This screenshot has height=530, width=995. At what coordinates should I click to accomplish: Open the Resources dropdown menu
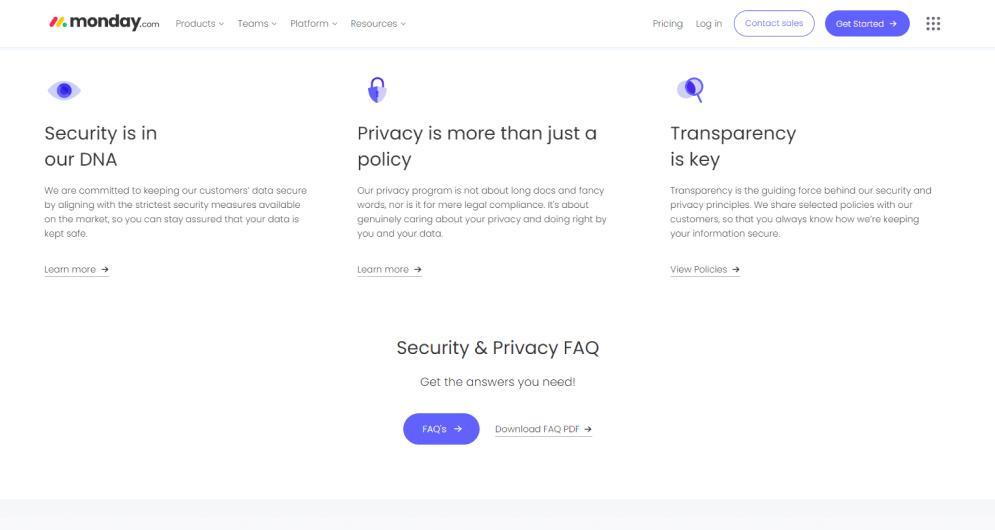click(378, 24)
